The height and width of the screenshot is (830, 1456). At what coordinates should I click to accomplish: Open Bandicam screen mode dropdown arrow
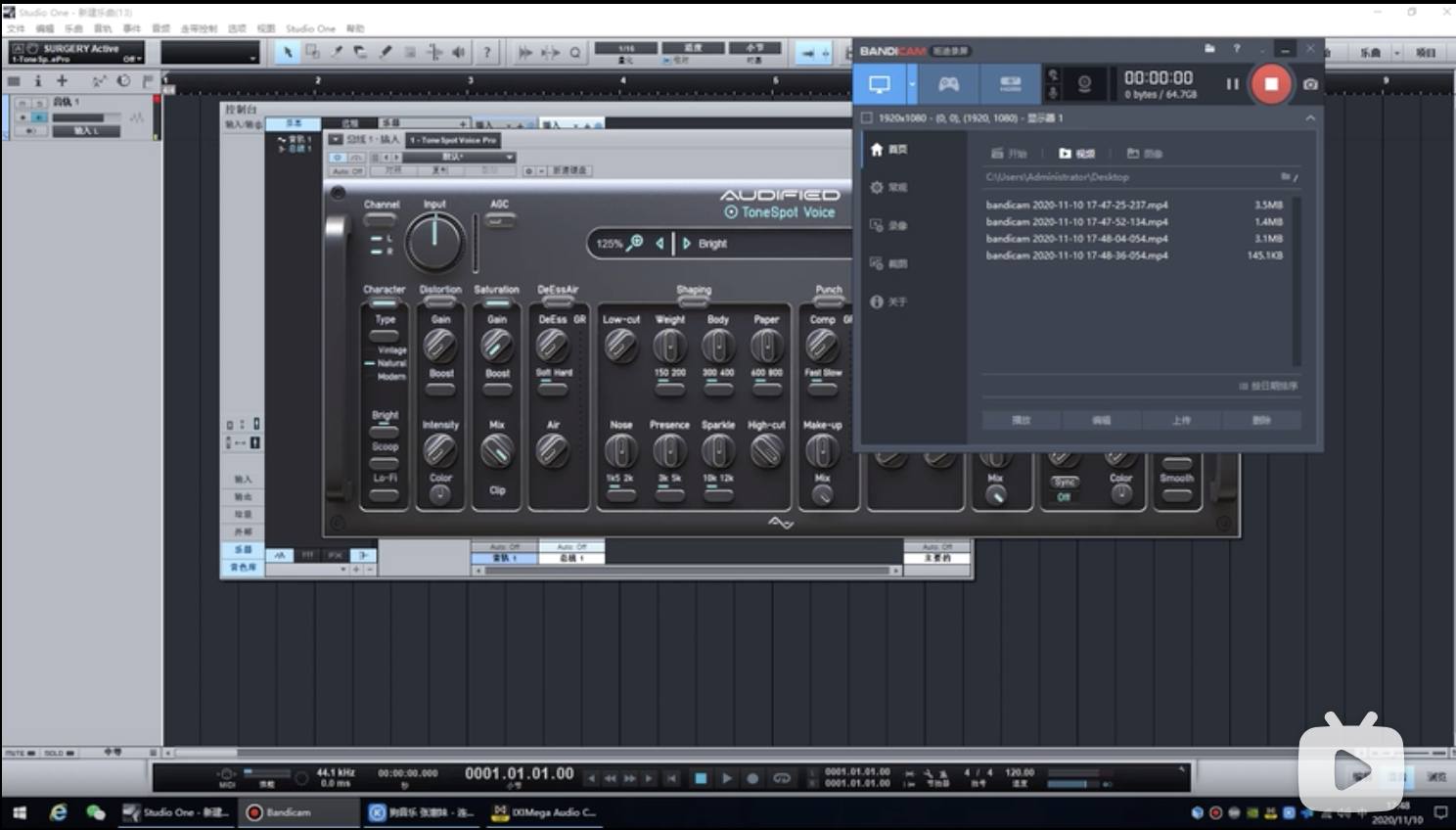click(x=912, y=84)
